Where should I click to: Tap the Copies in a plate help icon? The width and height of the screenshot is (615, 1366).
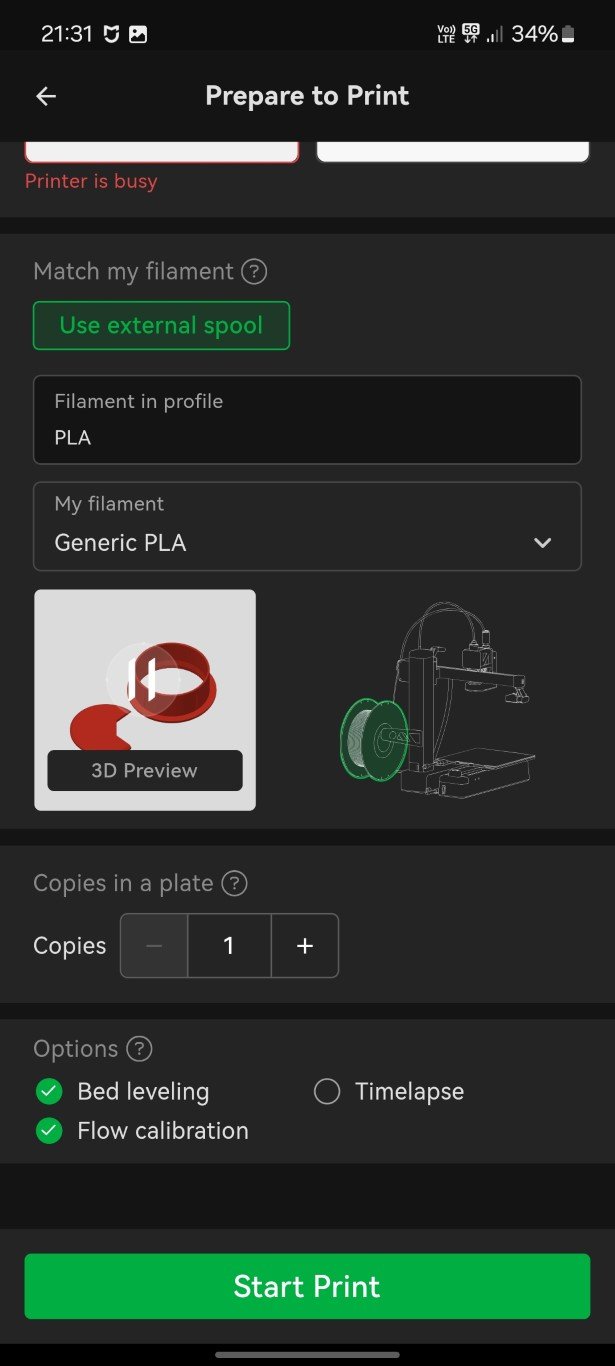(234, 883)
